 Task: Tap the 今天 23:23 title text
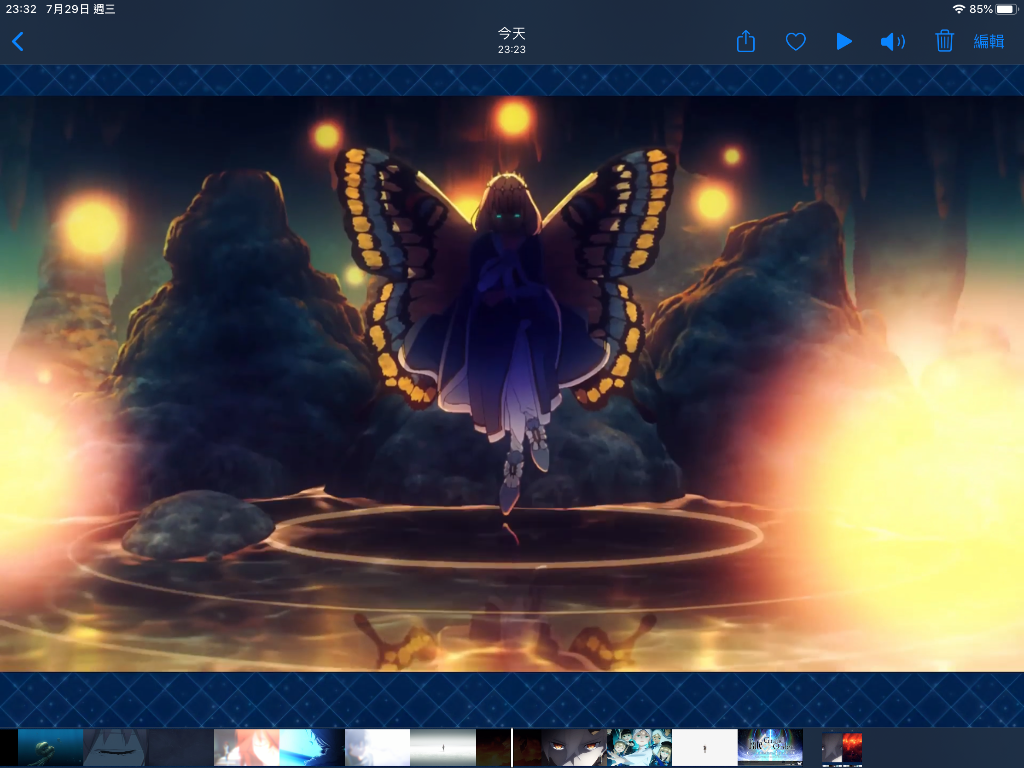tap(511, 40)
